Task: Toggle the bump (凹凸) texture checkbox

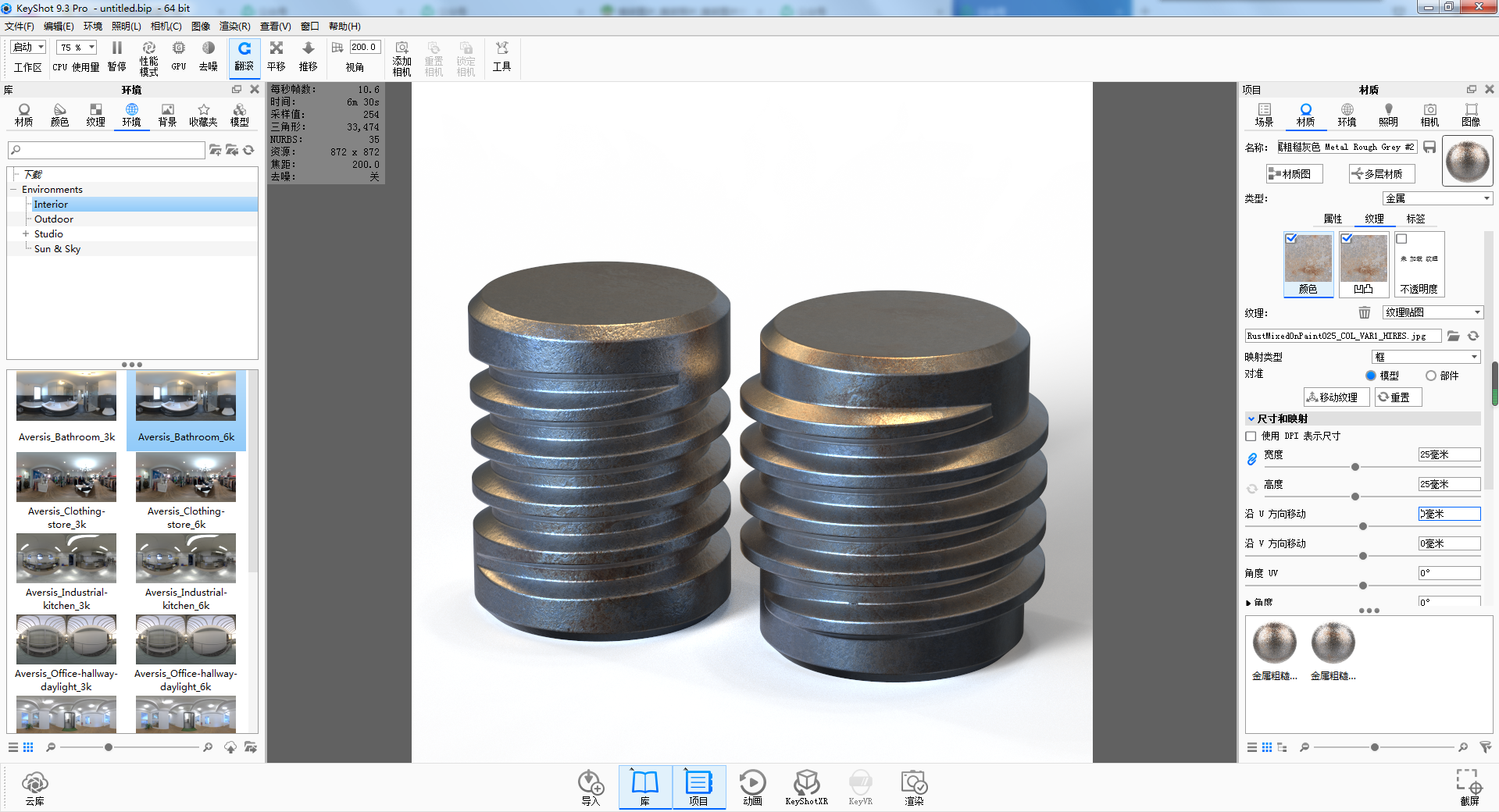Action: coord(1347,239)
